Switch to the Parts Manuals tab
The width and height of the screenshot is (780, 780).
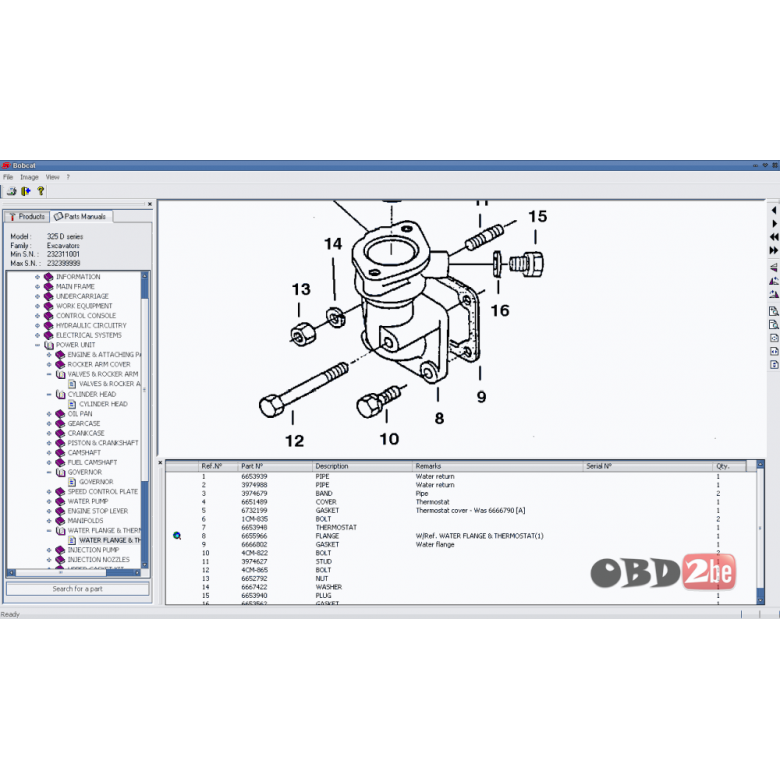(x=81, y=216)
